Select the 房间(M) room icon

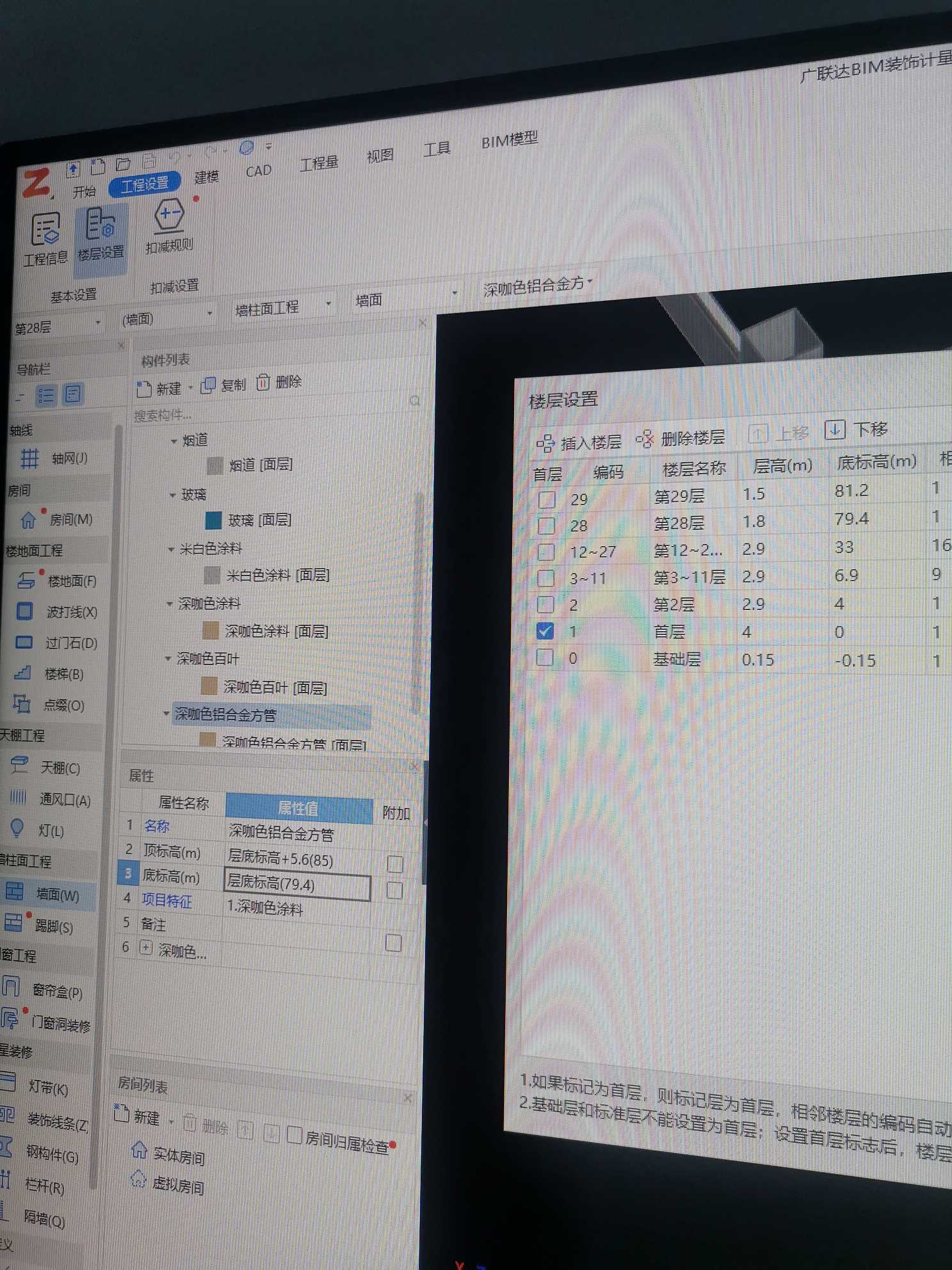(x=28, y=520)
